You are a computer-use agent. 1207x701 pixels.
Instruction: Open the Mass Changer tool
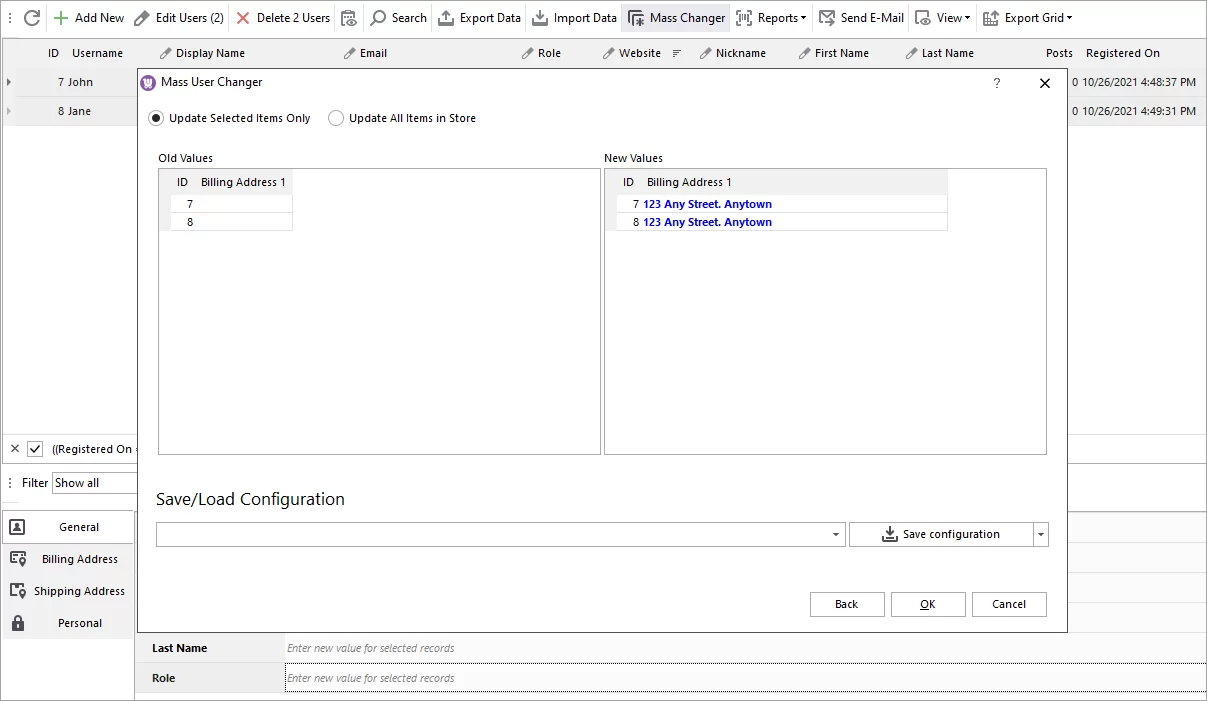(x=675, y=17)
